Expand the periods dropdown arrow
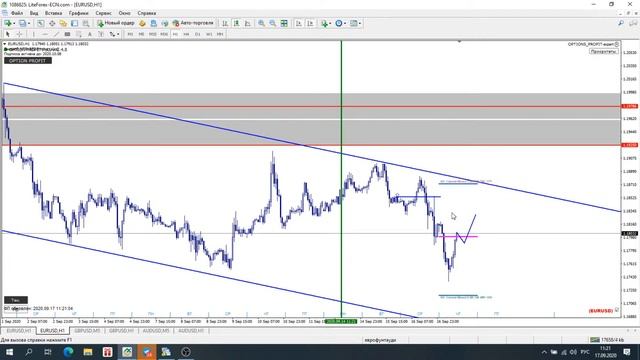 (x=345, y=23)
